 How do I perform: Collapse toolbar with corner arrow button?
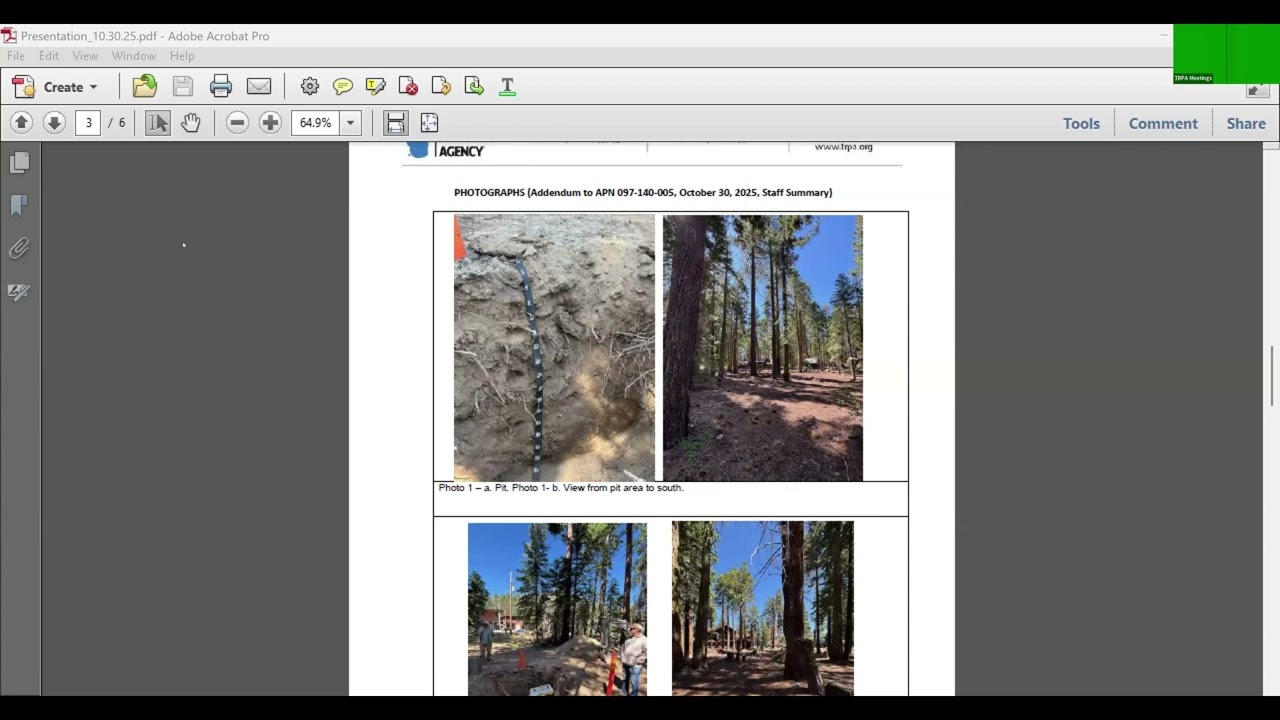[x=1257, y=91]
